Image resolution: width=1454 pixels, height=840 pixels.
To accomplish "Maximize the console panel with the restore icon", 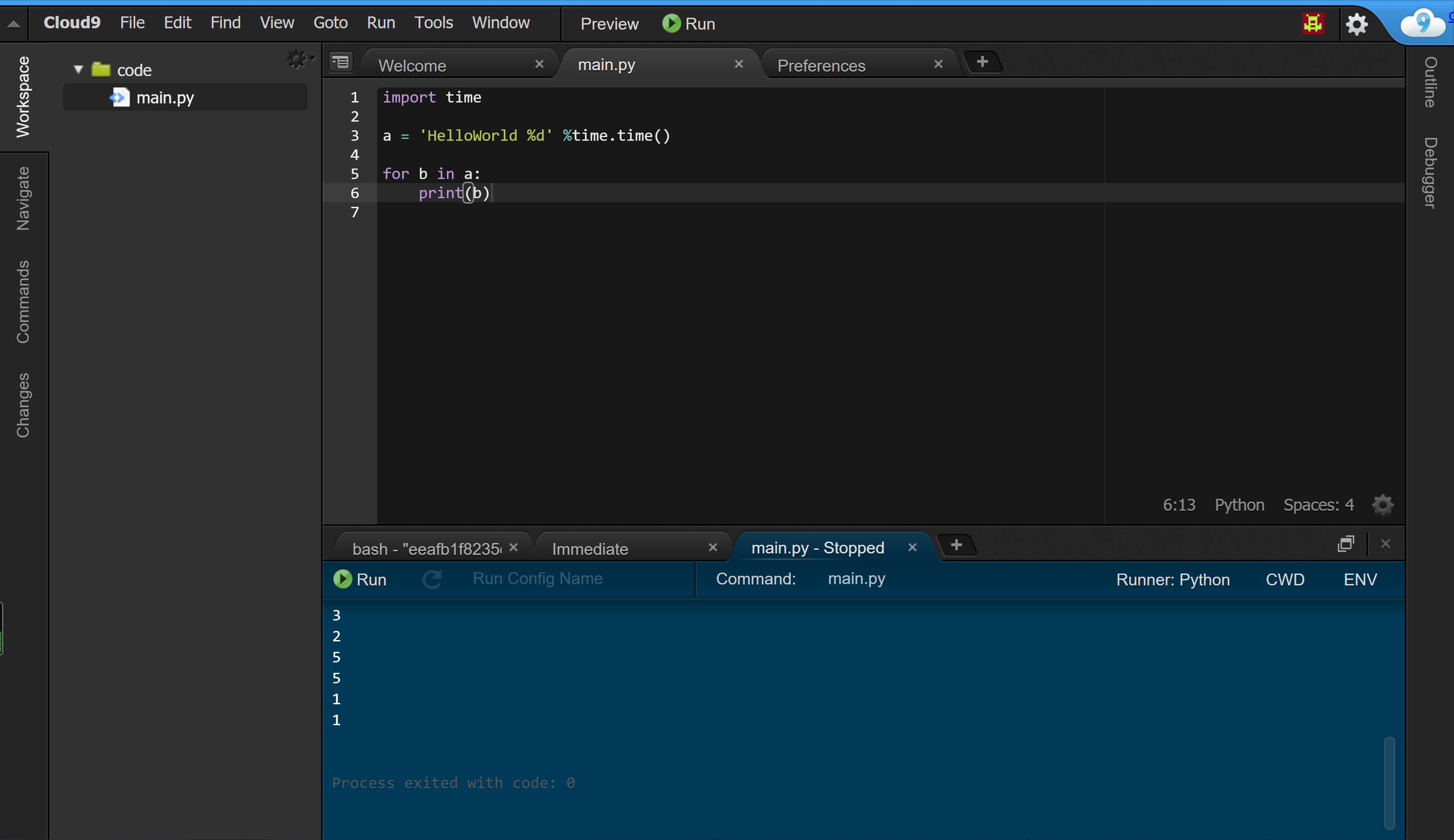I will (1345, 543).
